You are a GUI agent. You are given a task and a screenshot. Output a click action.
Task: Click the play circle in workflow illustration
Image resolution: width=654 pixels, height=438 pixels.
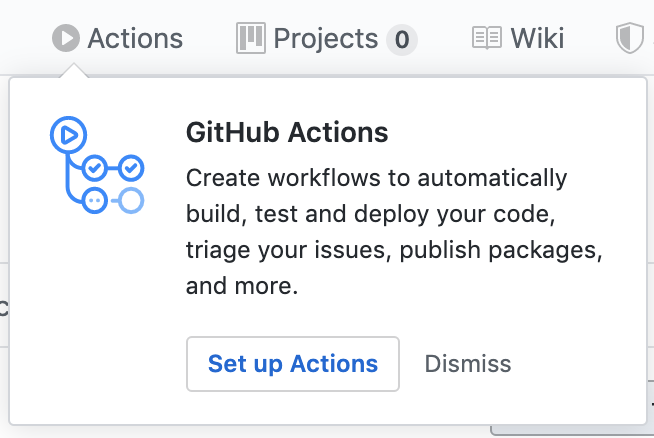click(x=68, y=134)
